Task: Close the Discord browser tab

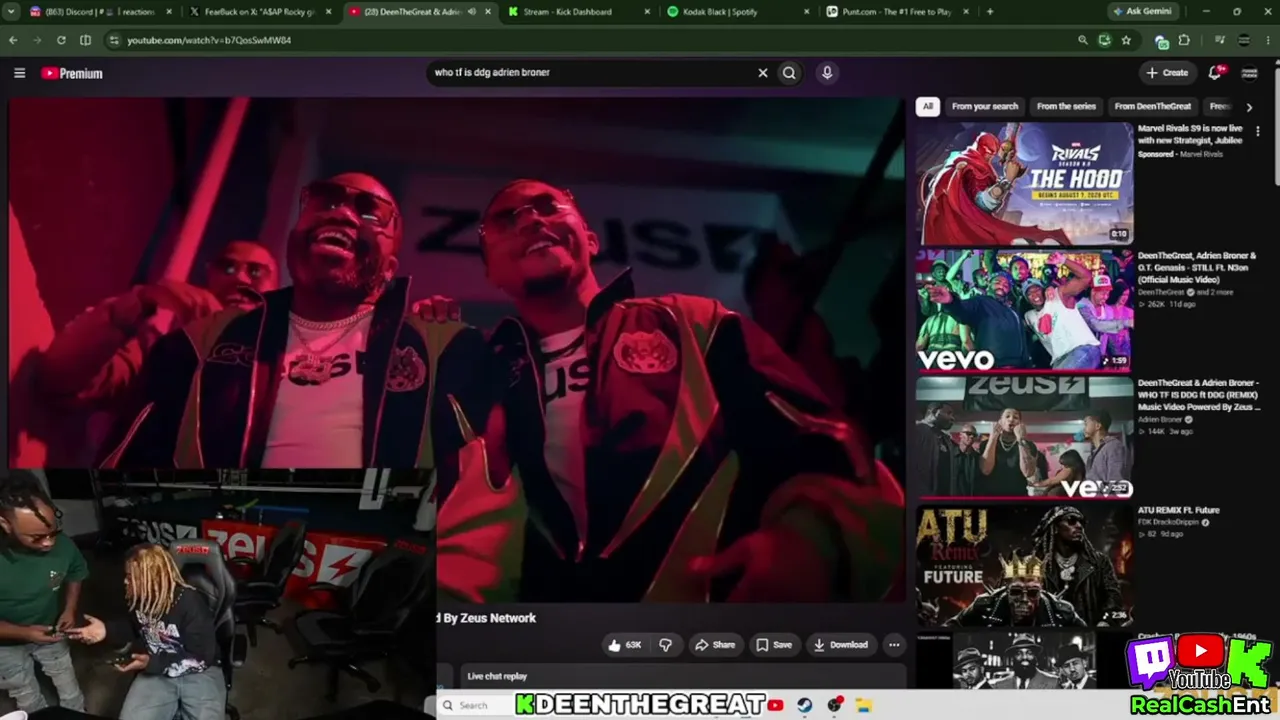Action: click(x=168, y=12)
